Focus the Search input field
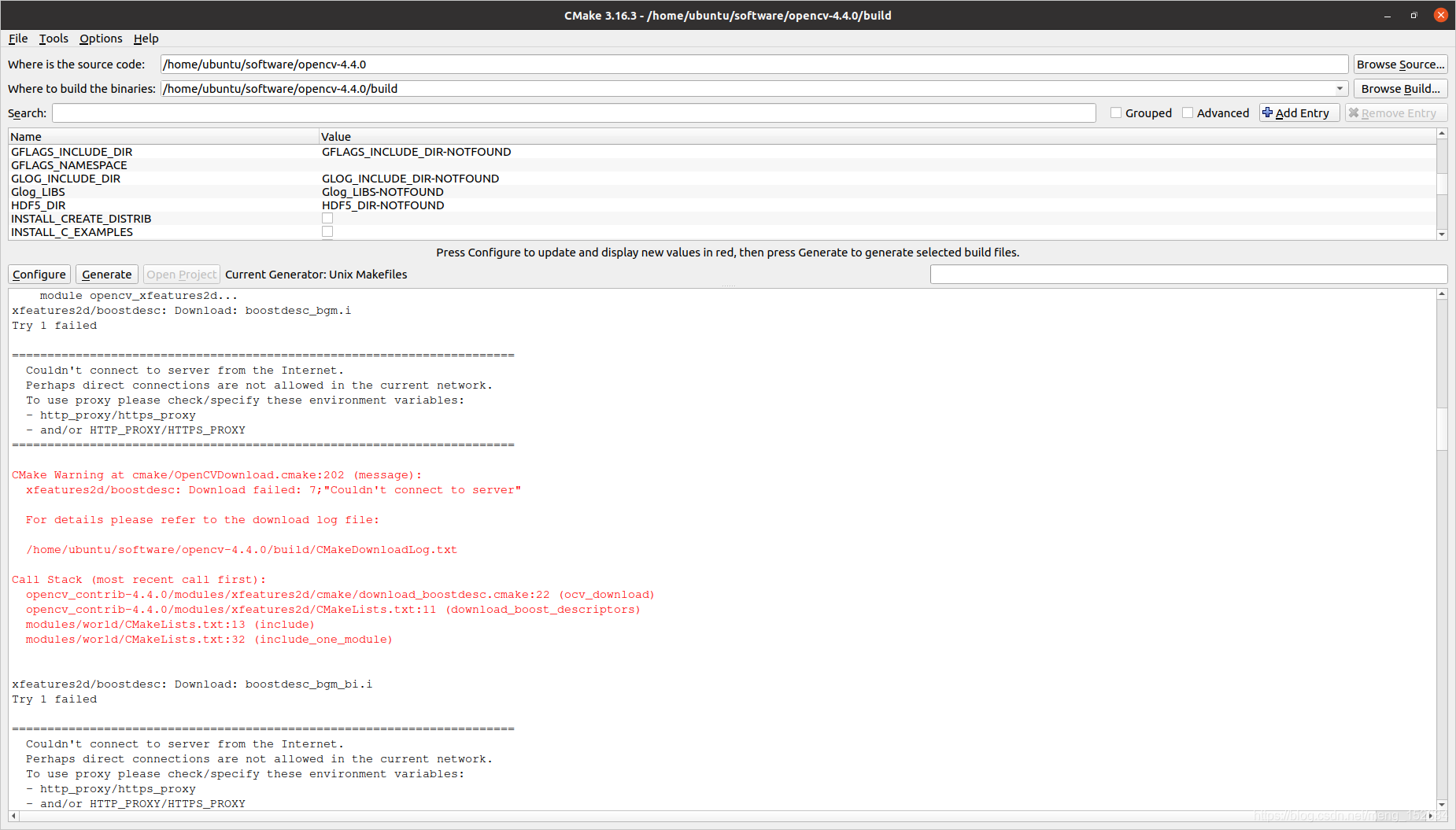The height and width of the screenshot is (830, 1456). coord(574,113)
